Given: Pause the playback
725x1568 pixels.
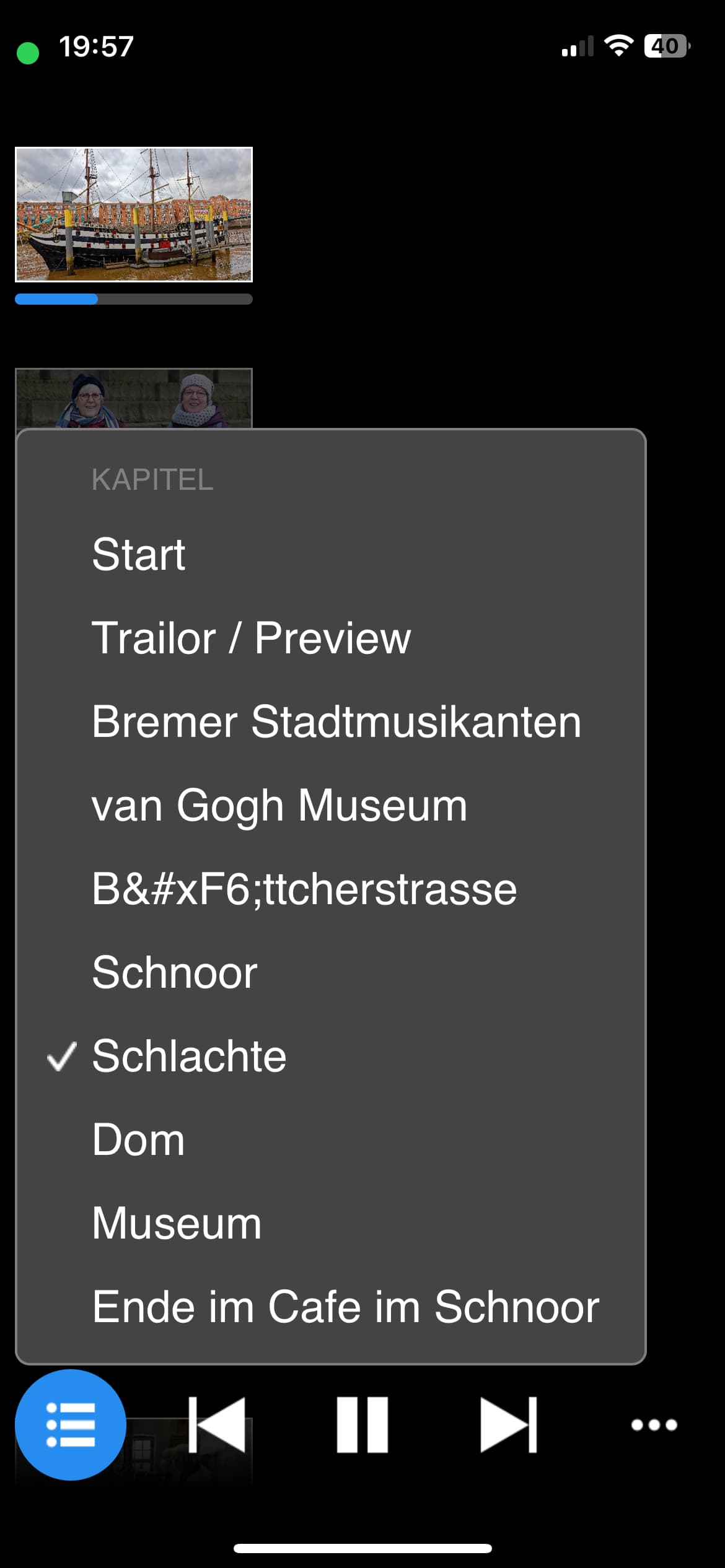Looking at the screenshot, I should [x=362, y=1424].
